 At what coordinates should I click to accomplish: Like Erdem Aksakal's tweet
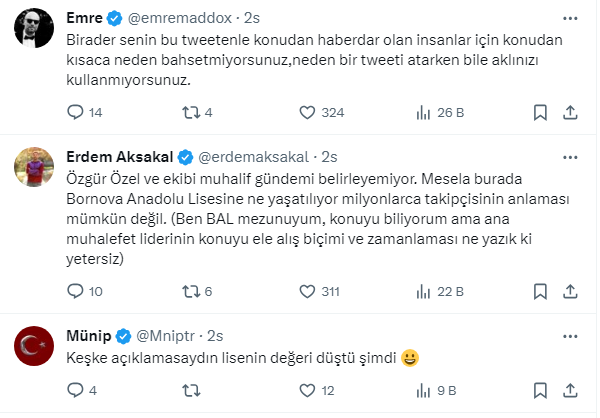tap(307, 291)
